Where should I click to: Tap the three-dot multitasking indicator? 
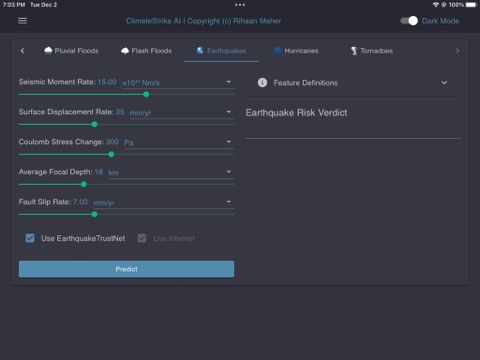point(240,5)
